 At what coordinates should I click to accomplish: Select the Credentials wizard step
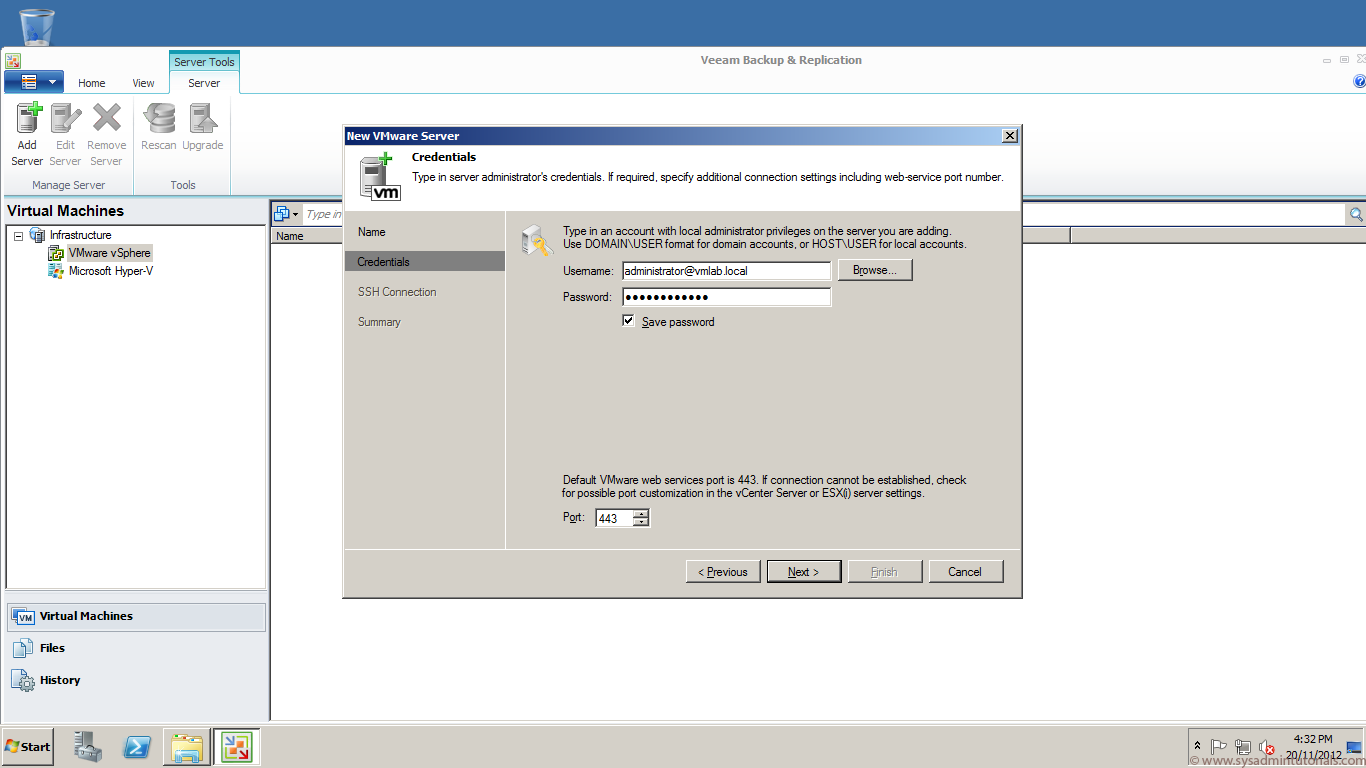pos(424,262)
